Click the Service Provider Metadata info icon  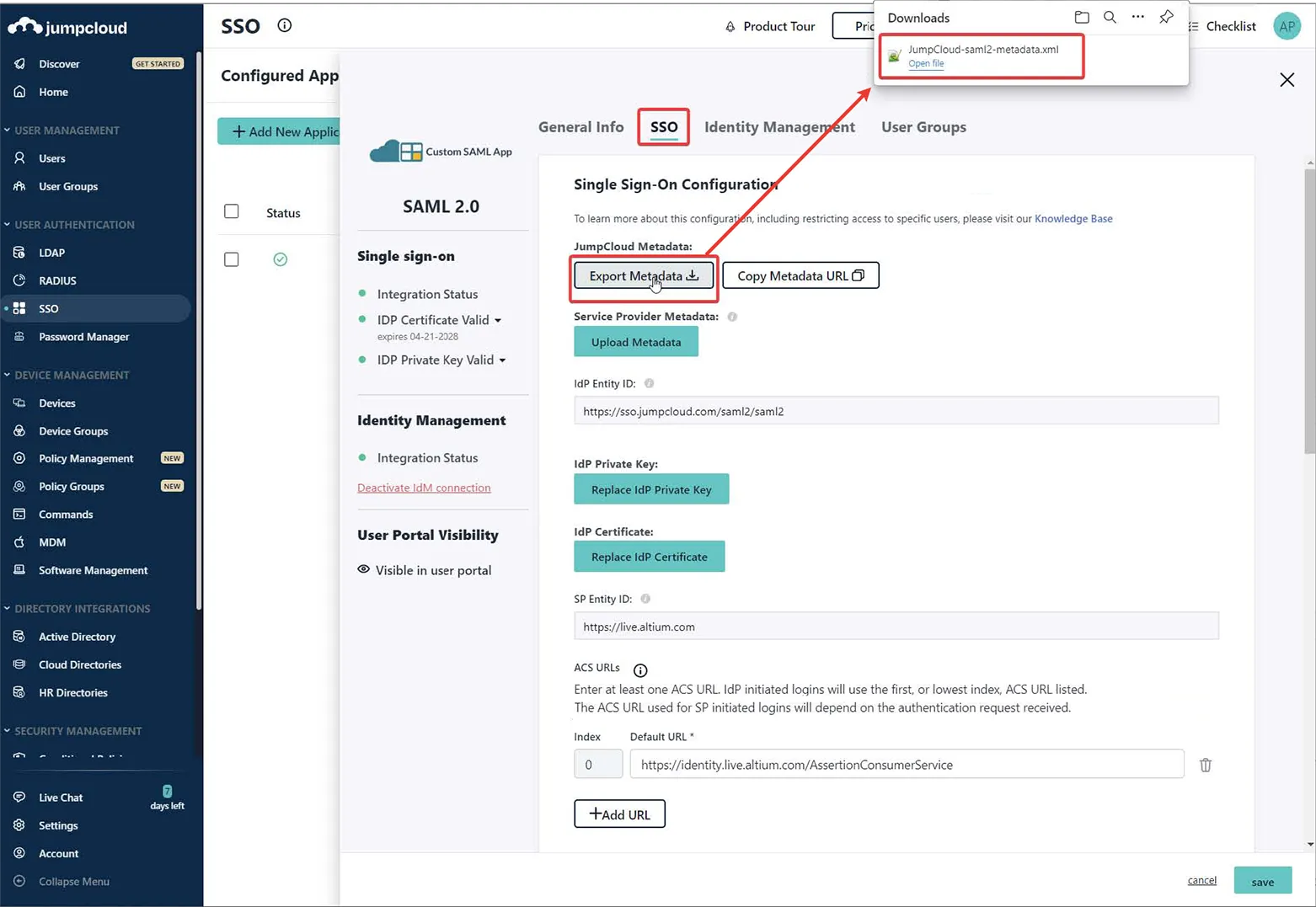coord(732,317)
